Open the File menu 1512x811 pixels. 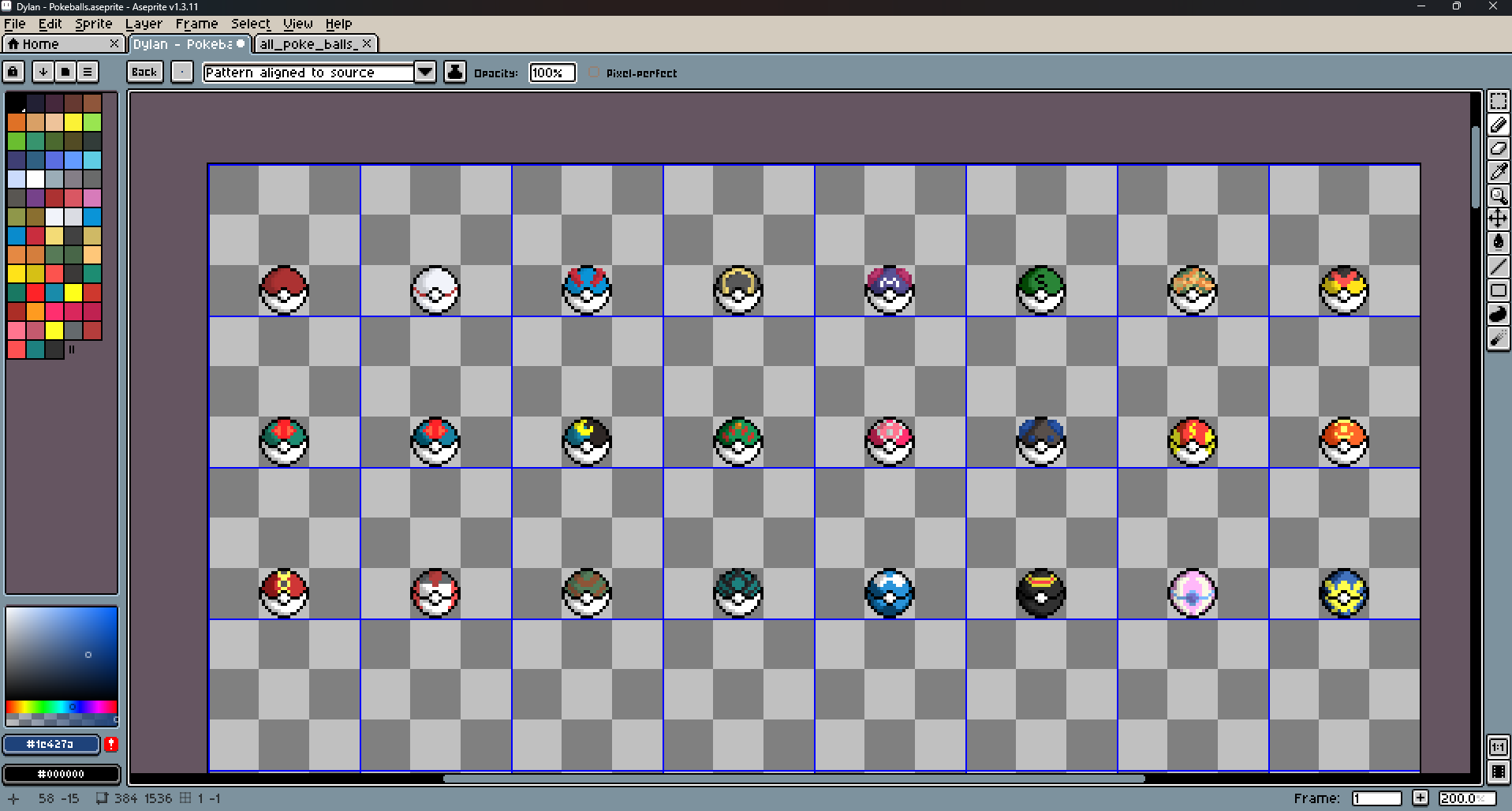[15, 24]
